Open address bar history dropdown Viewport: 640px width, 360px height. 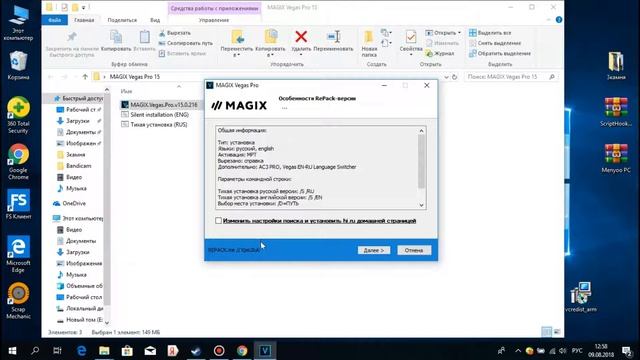[x=446, y=77]
